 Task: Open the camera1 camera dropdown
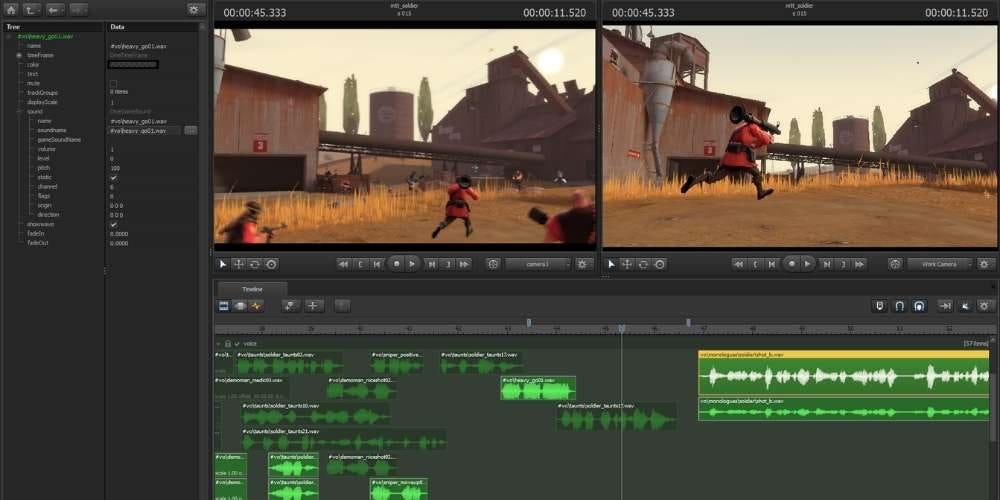click(x=538, y=264)
